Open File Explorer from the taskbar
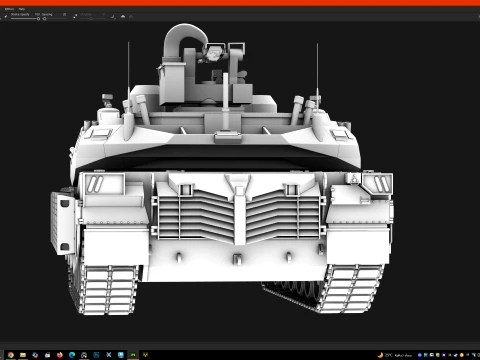Viewport: 480px width, 360px height. pyautogui.click(x=23, y=355)
